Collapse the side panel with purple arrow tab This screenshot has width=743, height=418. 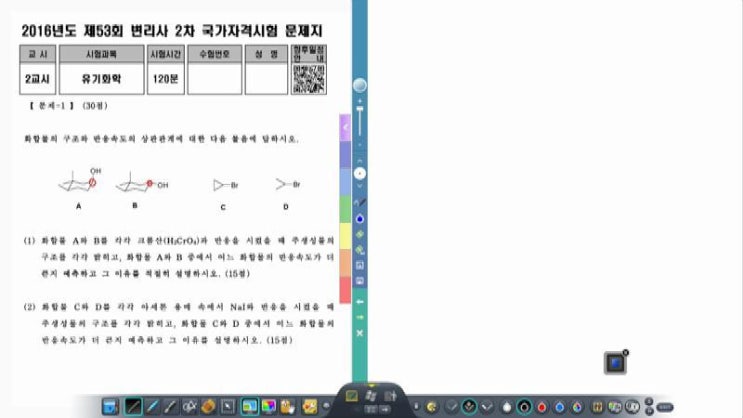coord(345,127)
